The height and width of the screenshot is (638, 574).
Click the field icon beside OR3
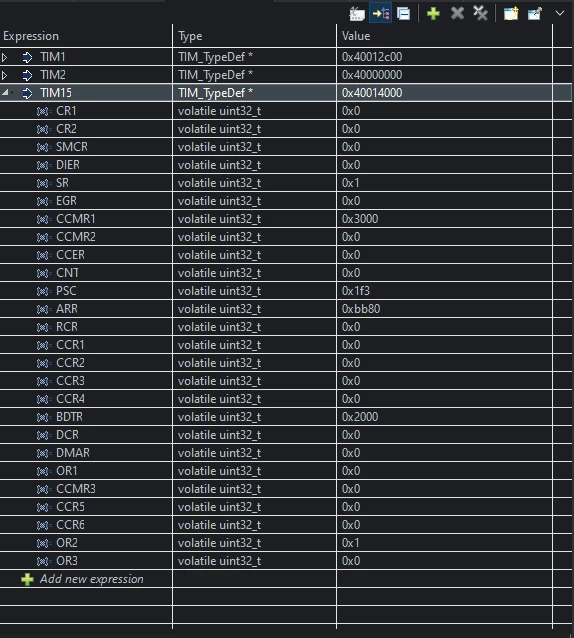point(44,562)
